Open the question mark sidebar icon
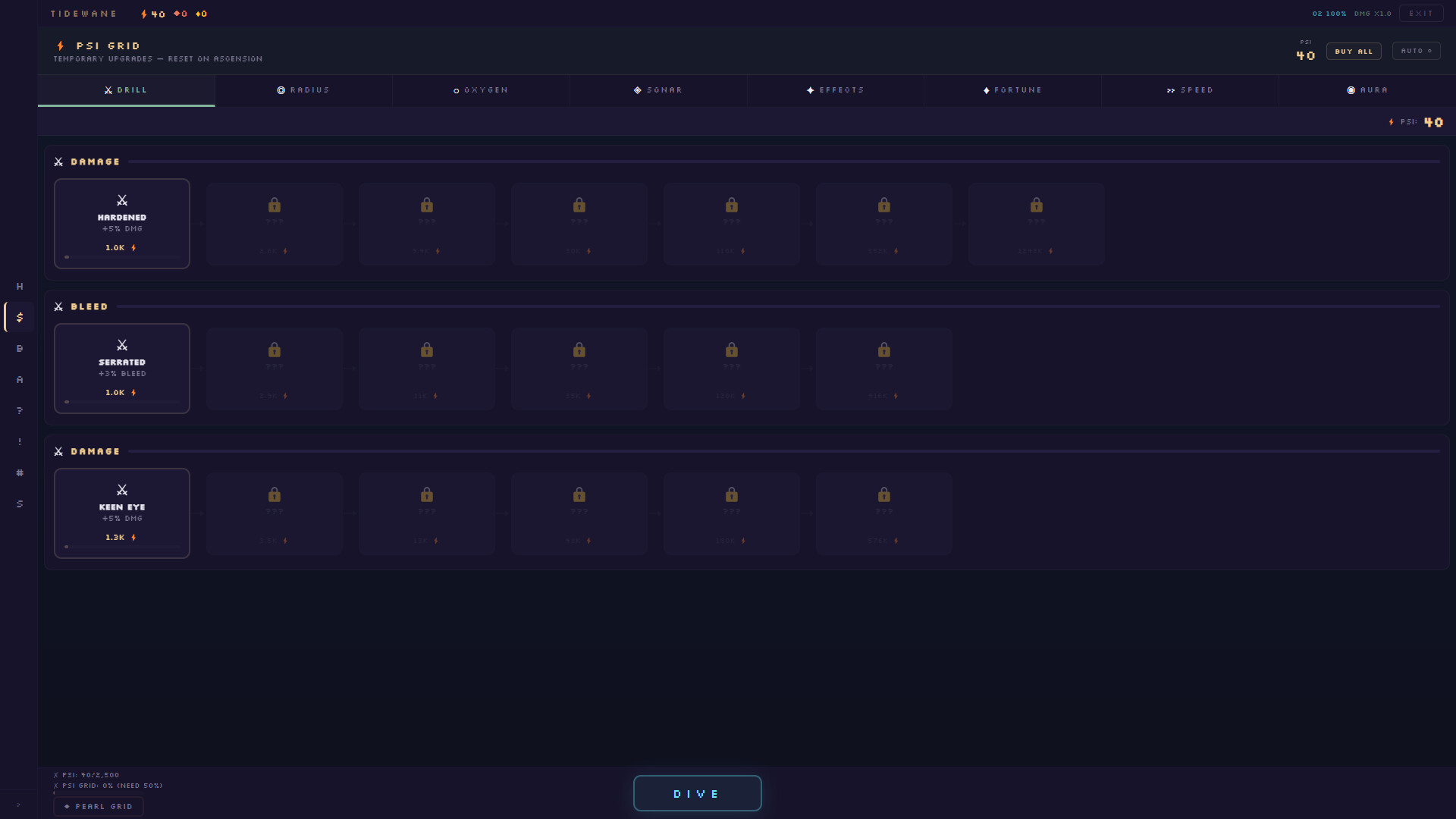 pos(20,410)
